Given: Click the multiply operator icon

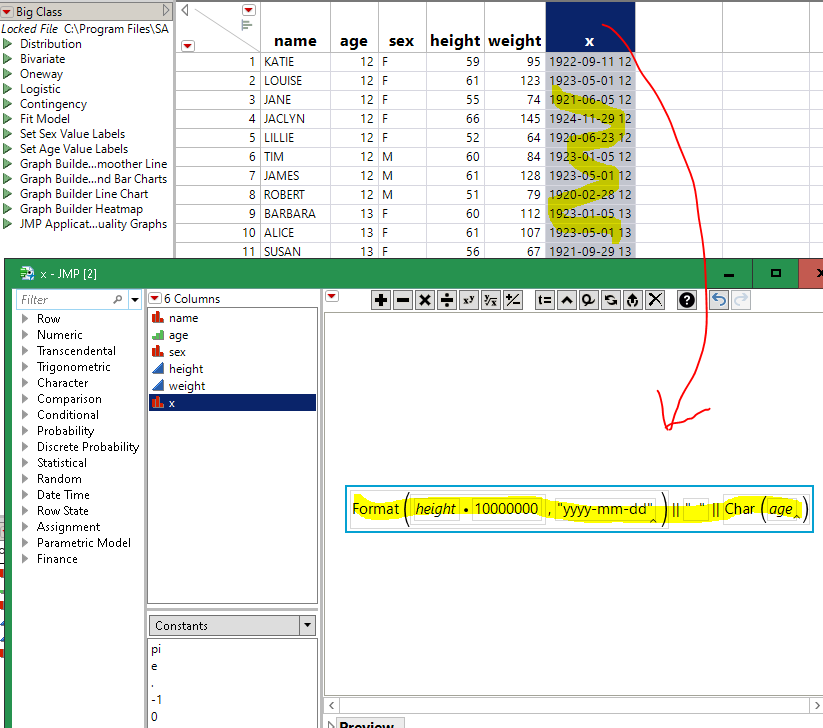Looking at the screenshot, I should (425, 300).
